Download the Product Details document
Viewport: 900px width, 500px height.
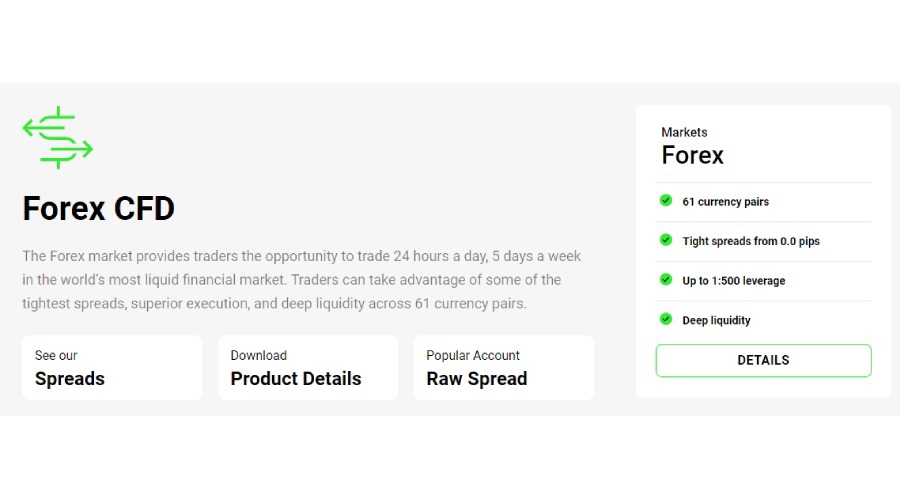(307, 368)
